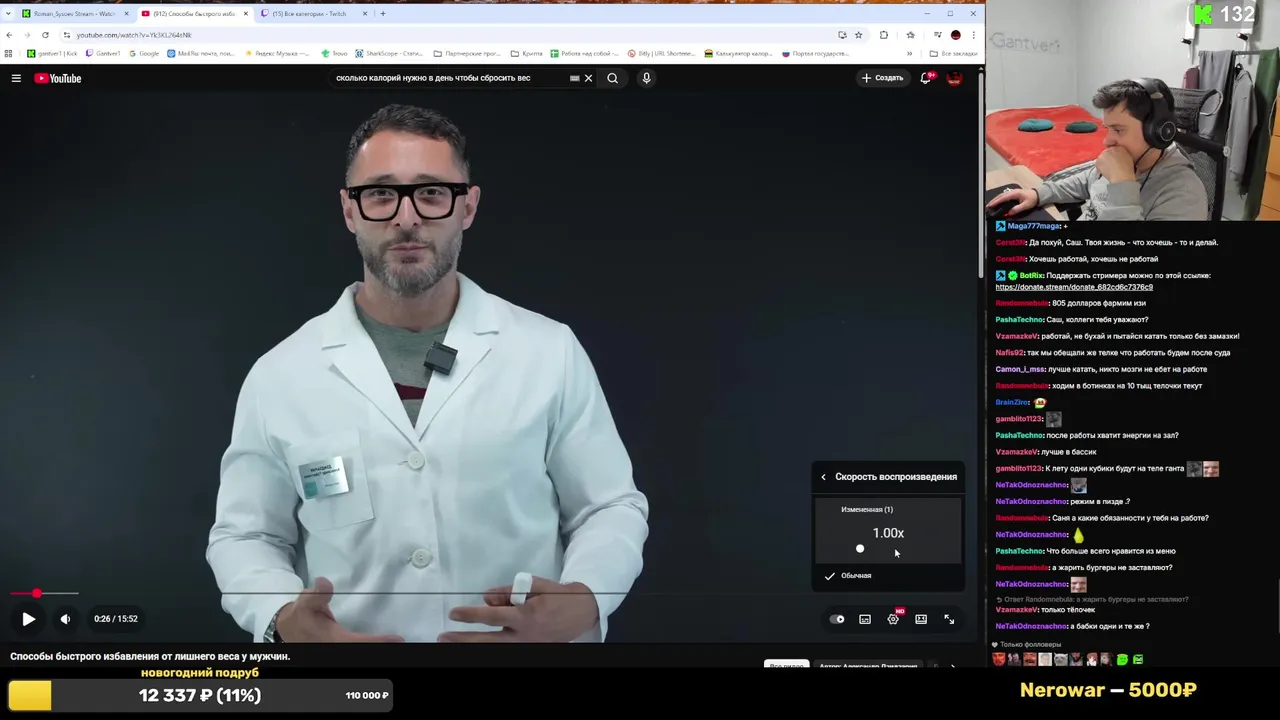
Task: Click the search field with calorie query
Action: (x=450, y=78)
